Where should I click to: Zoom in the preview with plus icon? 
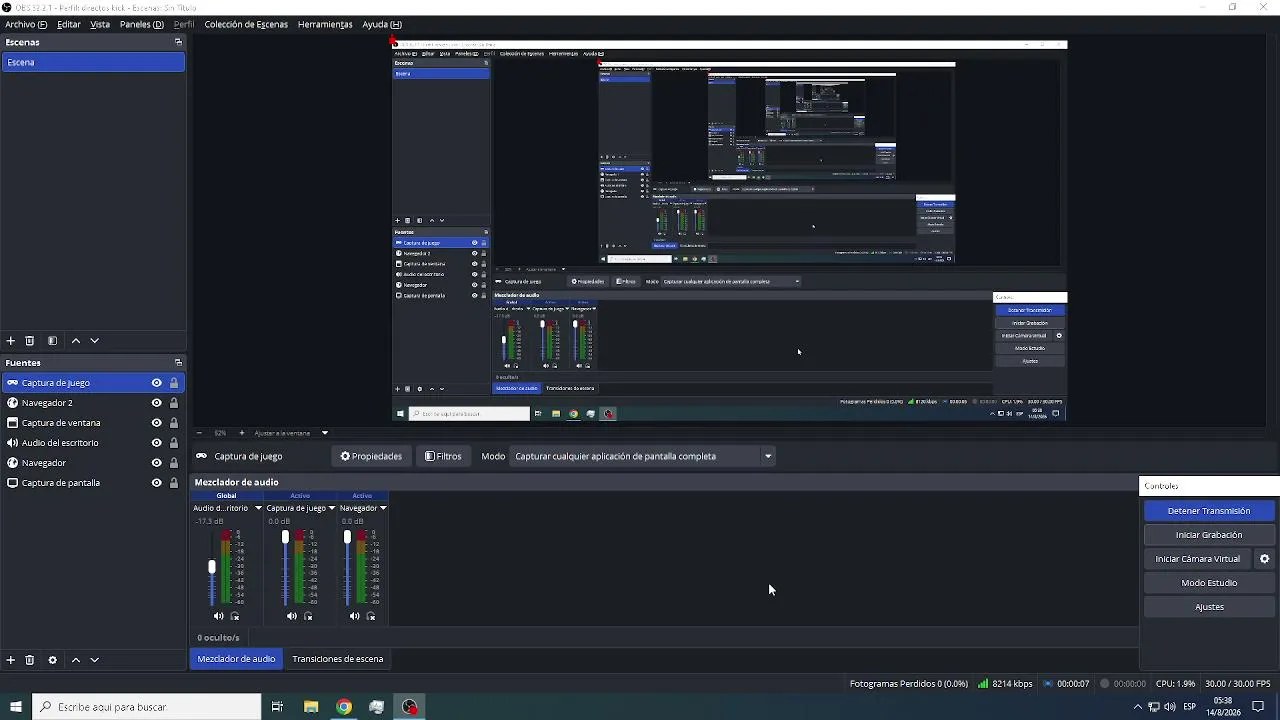(x=241, y=433)
